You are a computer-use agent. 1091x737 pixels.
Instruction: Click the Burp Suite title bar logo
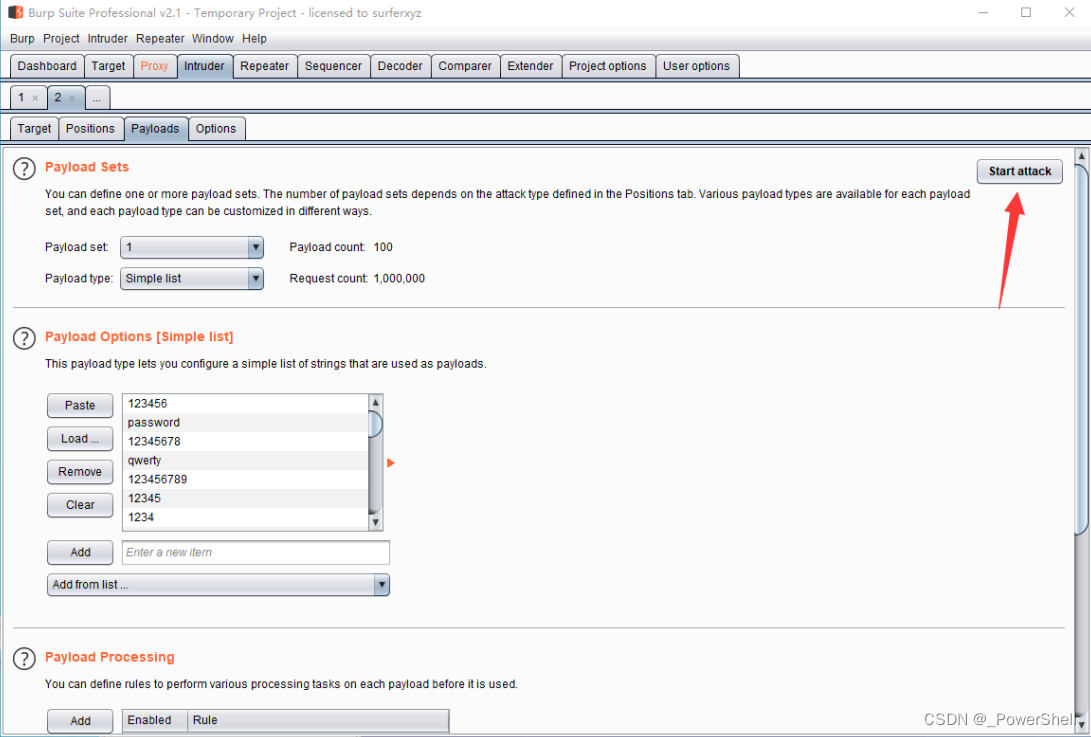pyautogui.click(x=15, y=13)
